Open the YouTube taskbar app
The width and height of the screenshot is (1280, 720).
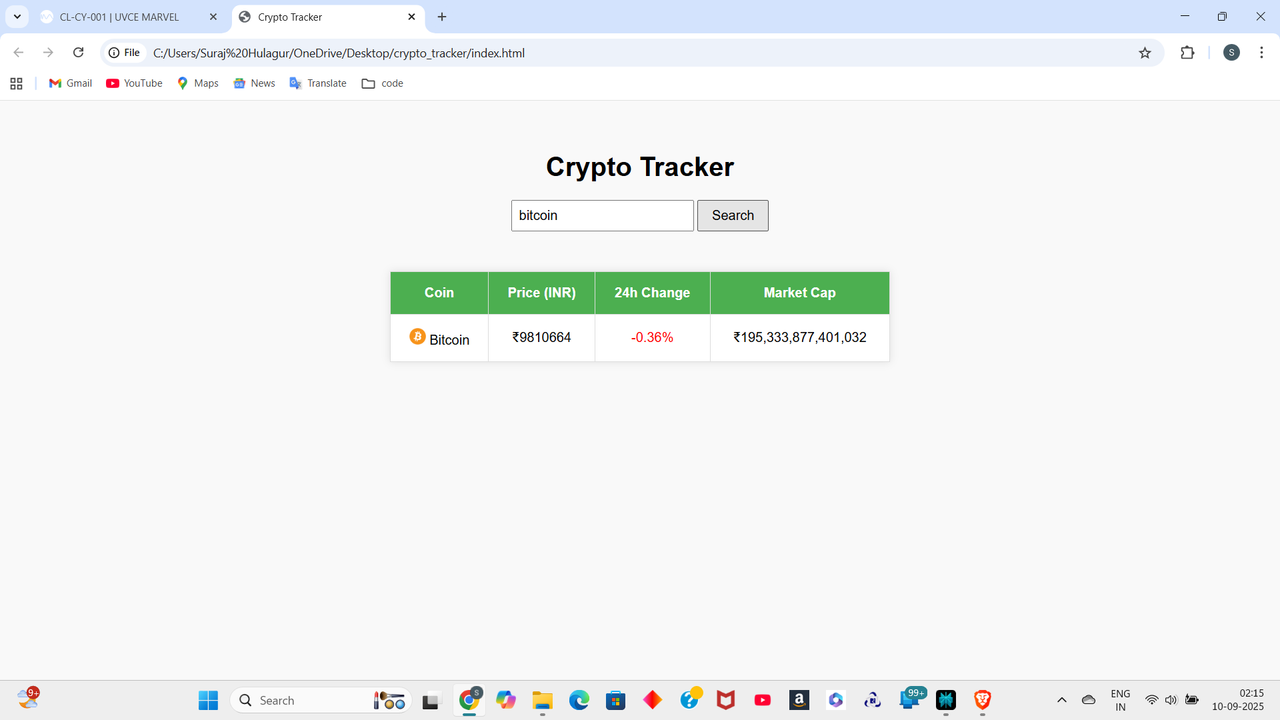point(763,700)
